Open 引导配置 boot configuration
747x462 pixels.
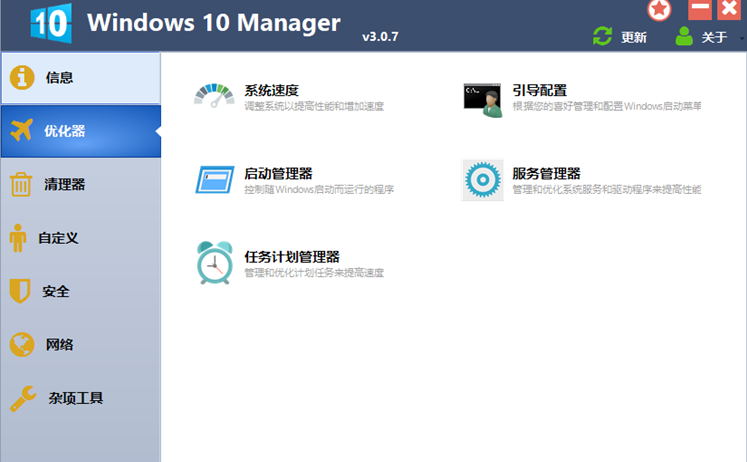(x=540, y=90)
